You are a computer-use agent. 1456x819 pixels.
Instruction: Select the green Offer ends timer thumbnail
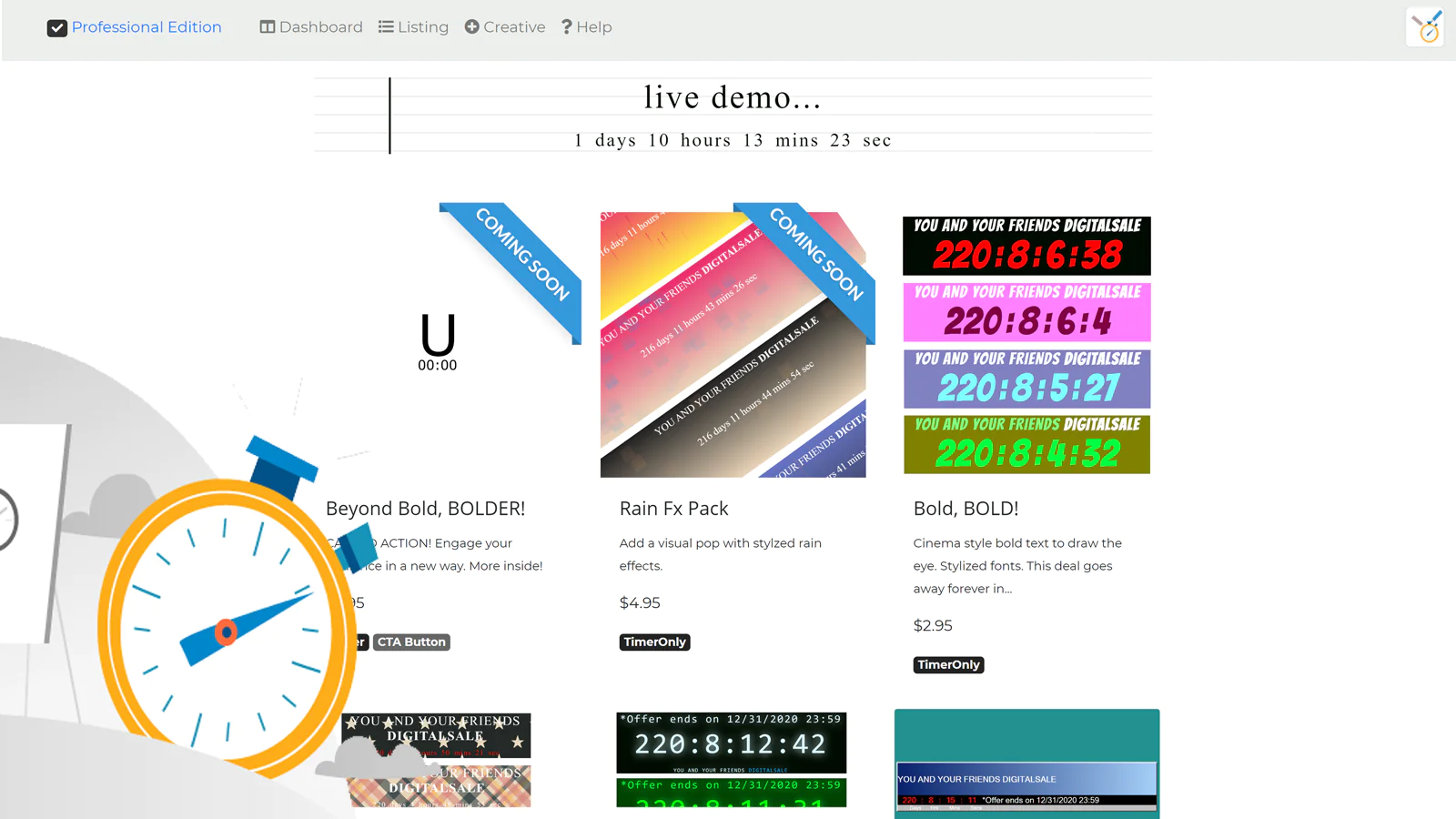pyautogui.click(x=732, y=793)
